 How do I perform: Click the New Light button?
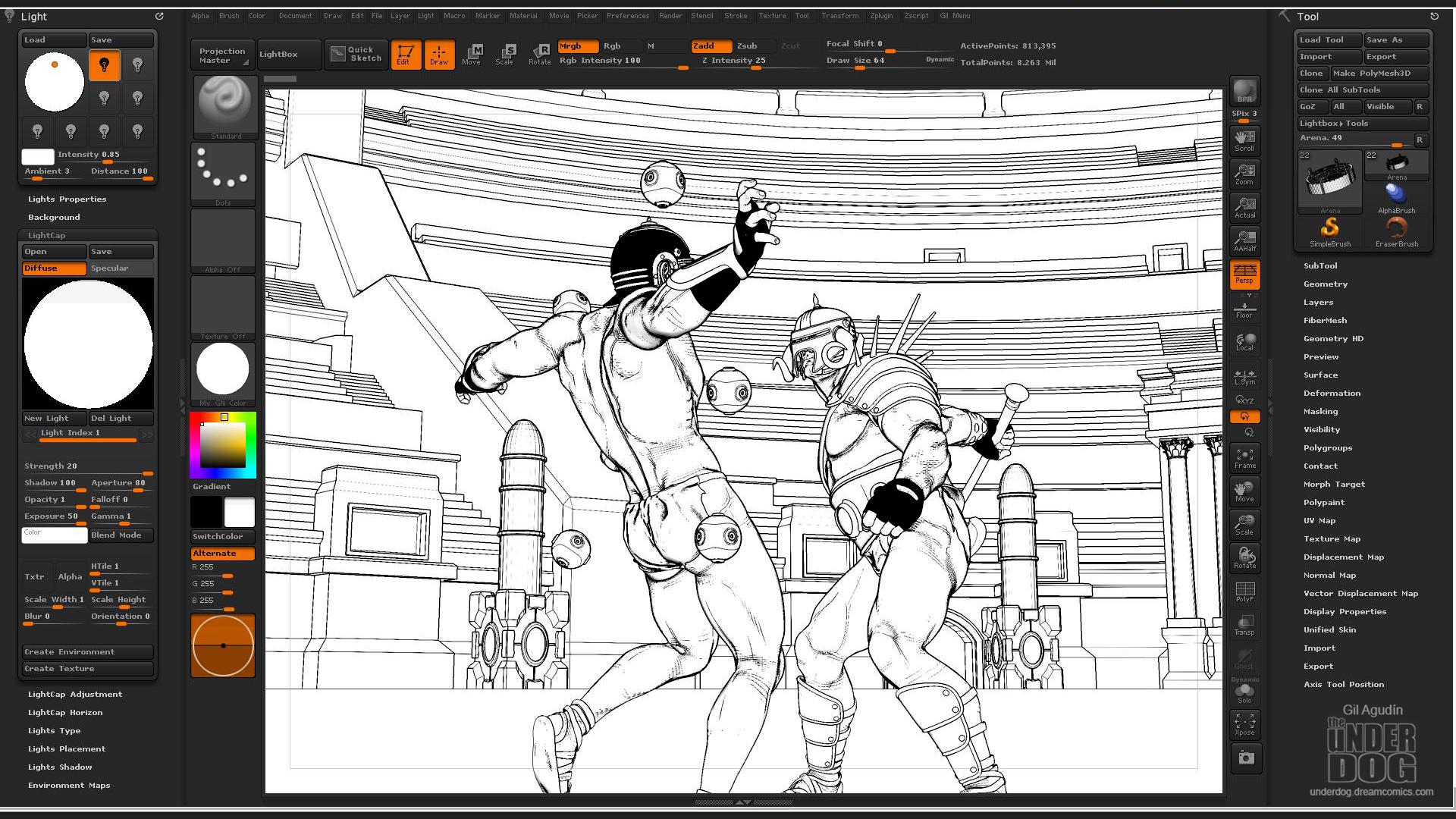(54, 419)
